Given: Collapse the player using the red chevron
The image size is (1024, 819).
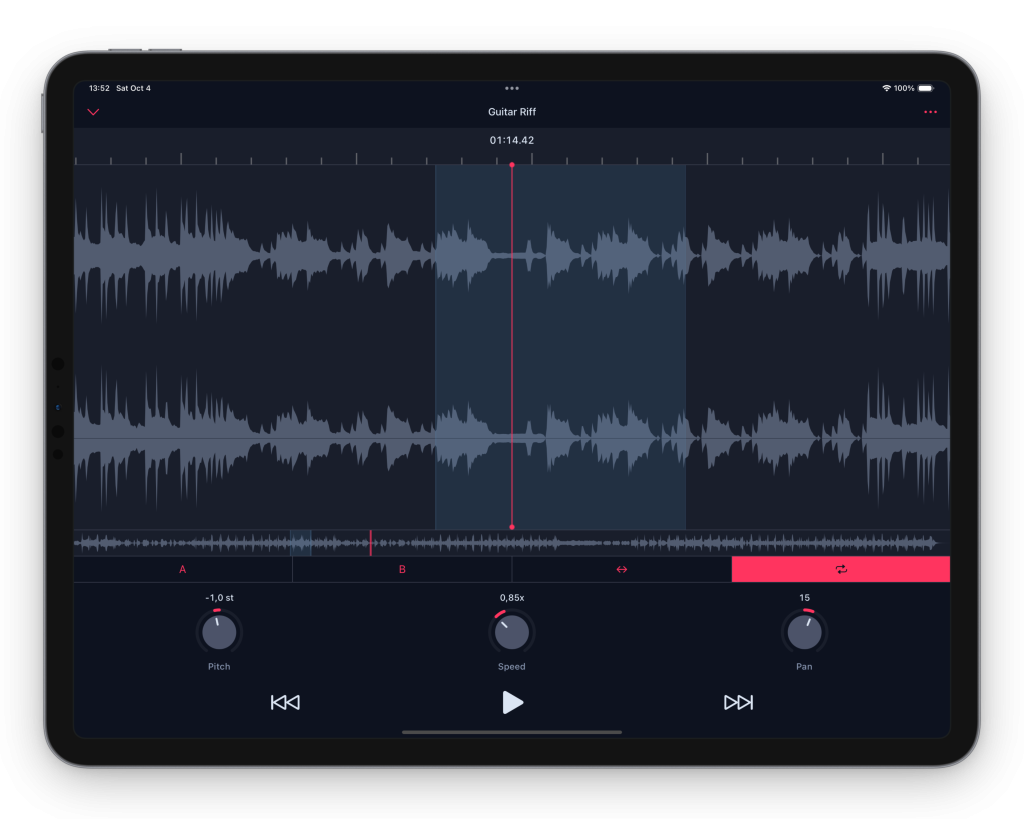Looking at the screenshot, I should [94, 112].
